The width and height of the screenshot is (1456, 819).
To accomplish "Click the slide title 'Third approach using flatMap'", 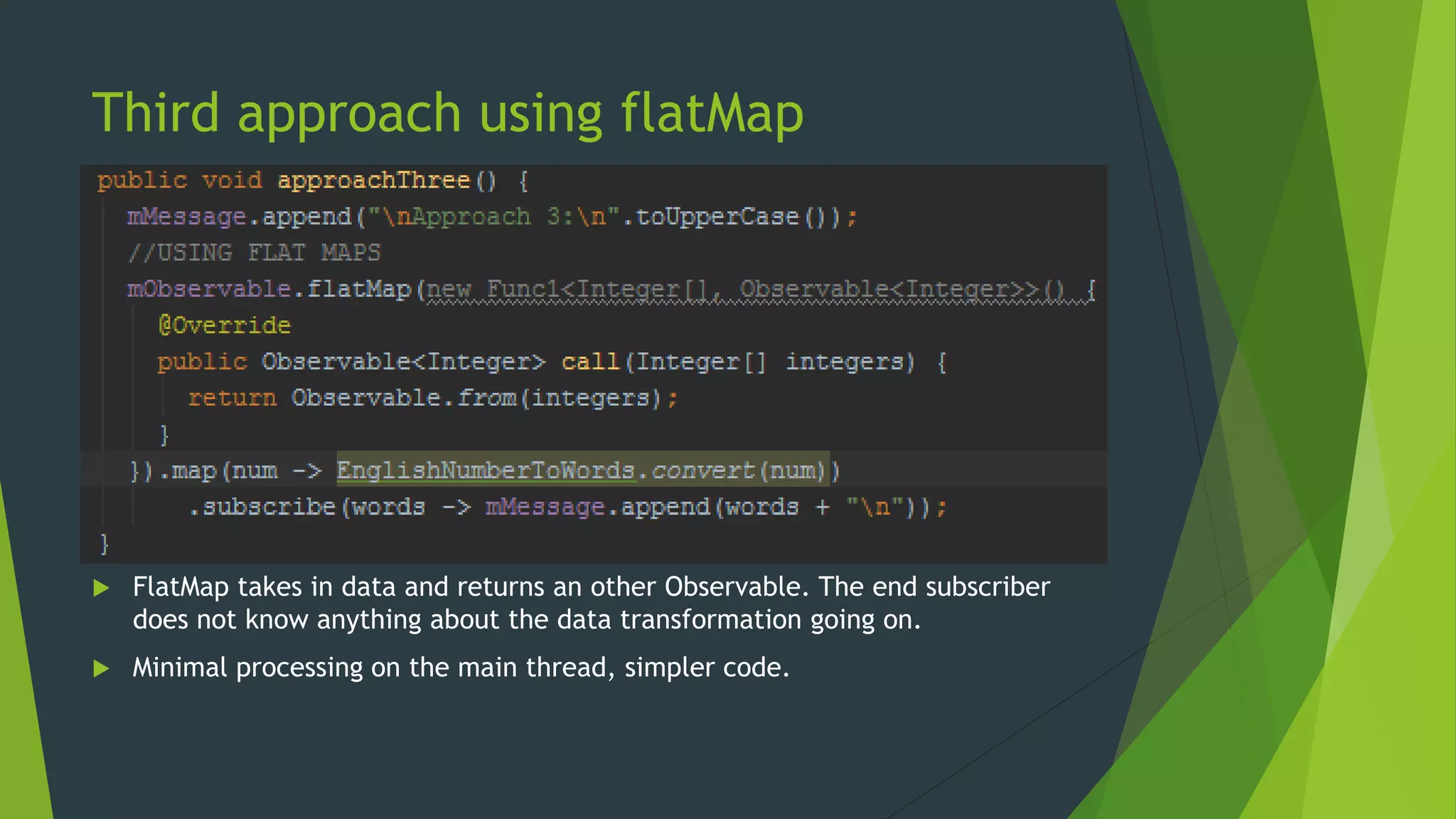I will coord(448,114).
